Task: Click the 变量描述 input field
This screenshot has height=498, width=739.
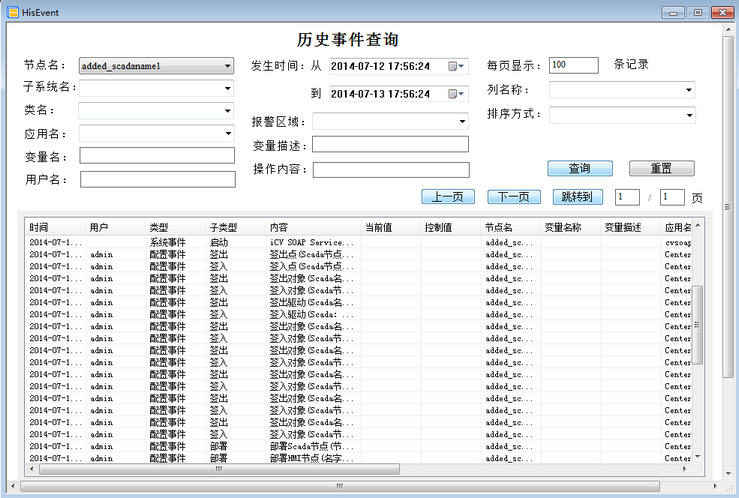Action: tap(390, 144)
